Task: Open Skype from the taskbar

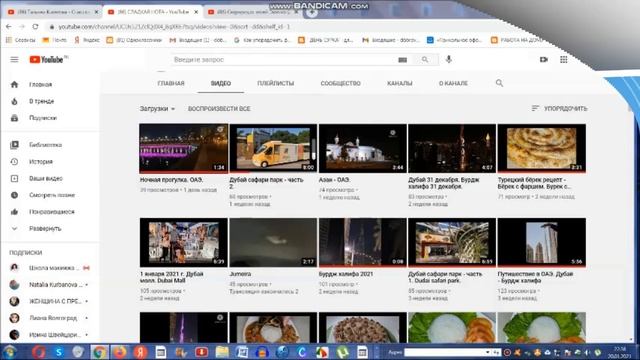Action: tap(58, 352)
